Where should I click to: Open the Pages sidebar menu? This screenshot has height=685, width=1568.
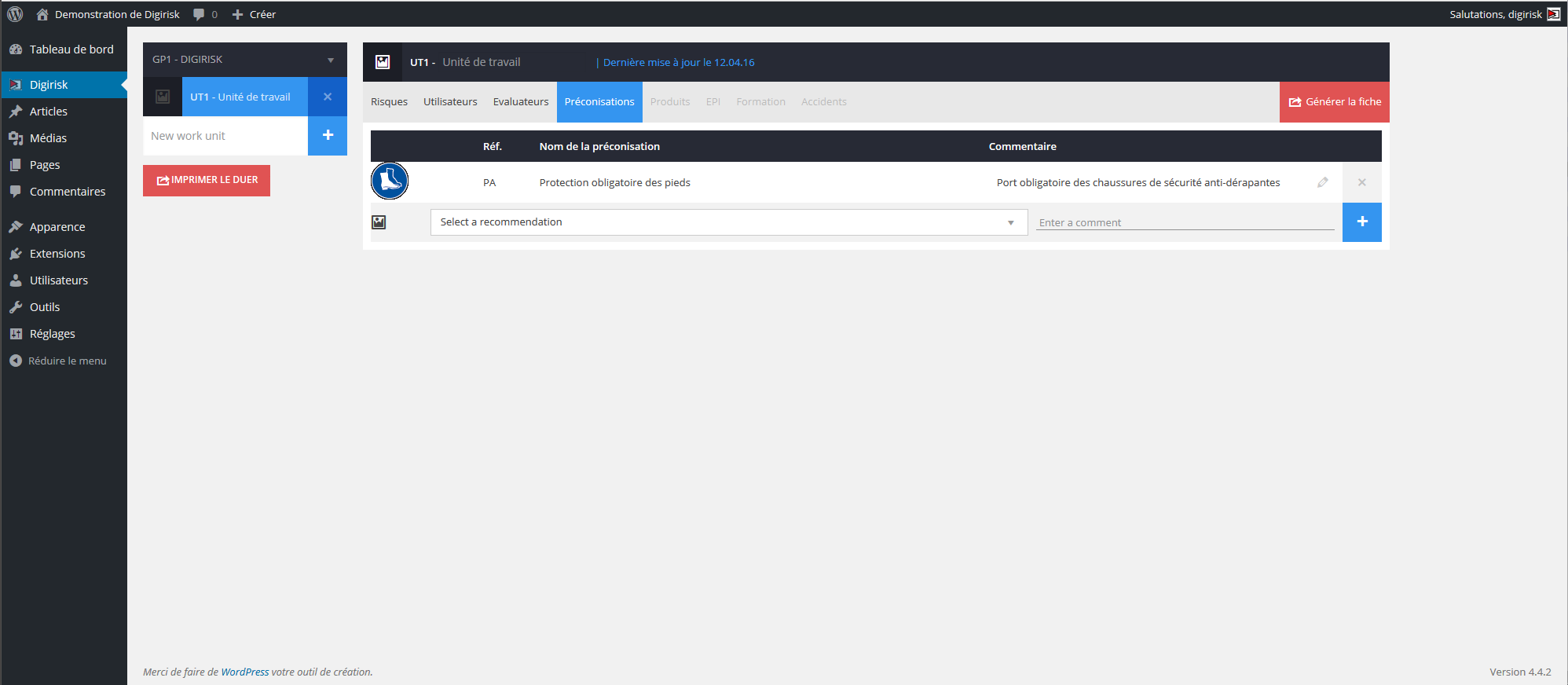[64, 165]
